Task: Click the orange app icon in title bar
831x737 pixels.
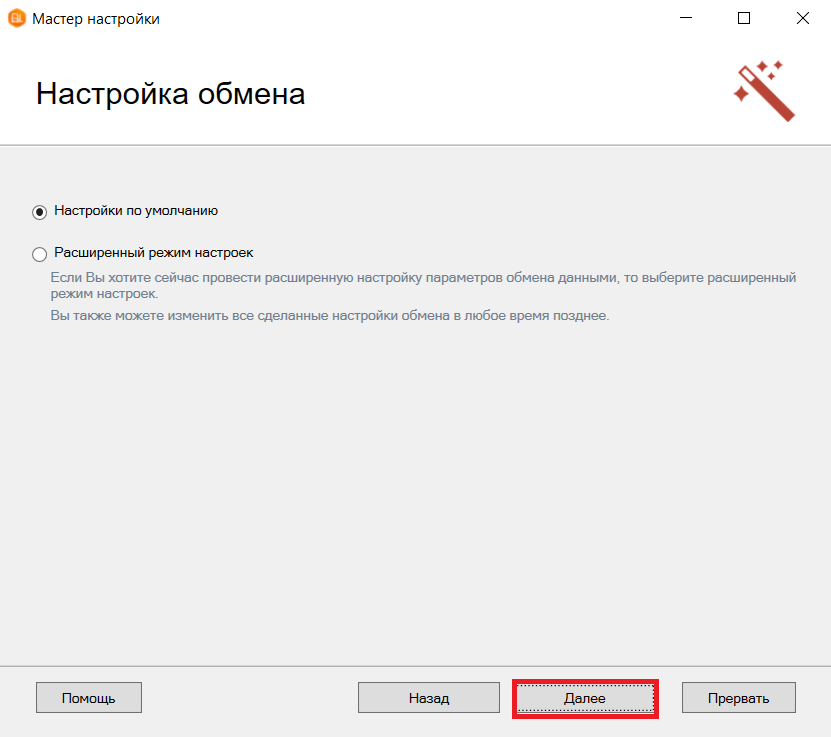Action: pyautogui.click(x=16, y=19)
